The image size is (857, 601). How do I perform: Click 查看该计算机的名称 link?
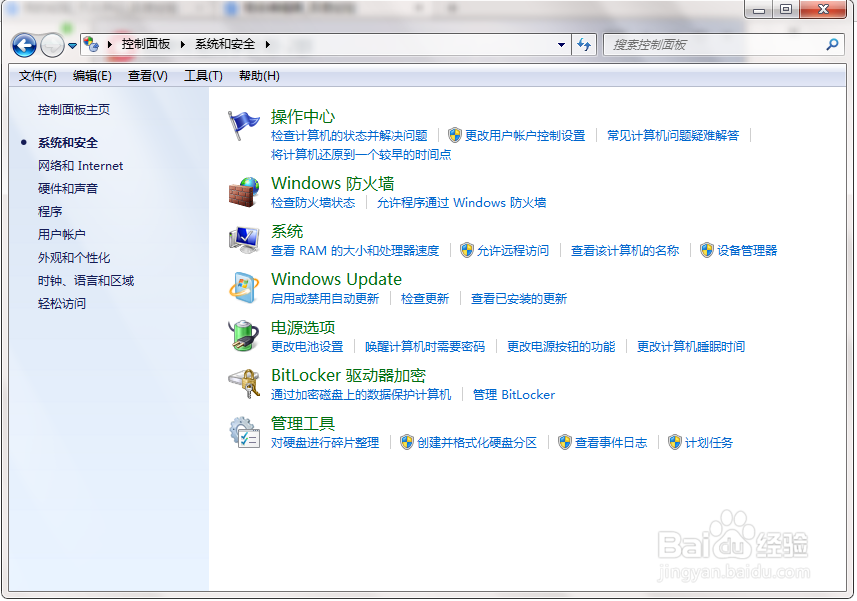click(x=625, y=250)
